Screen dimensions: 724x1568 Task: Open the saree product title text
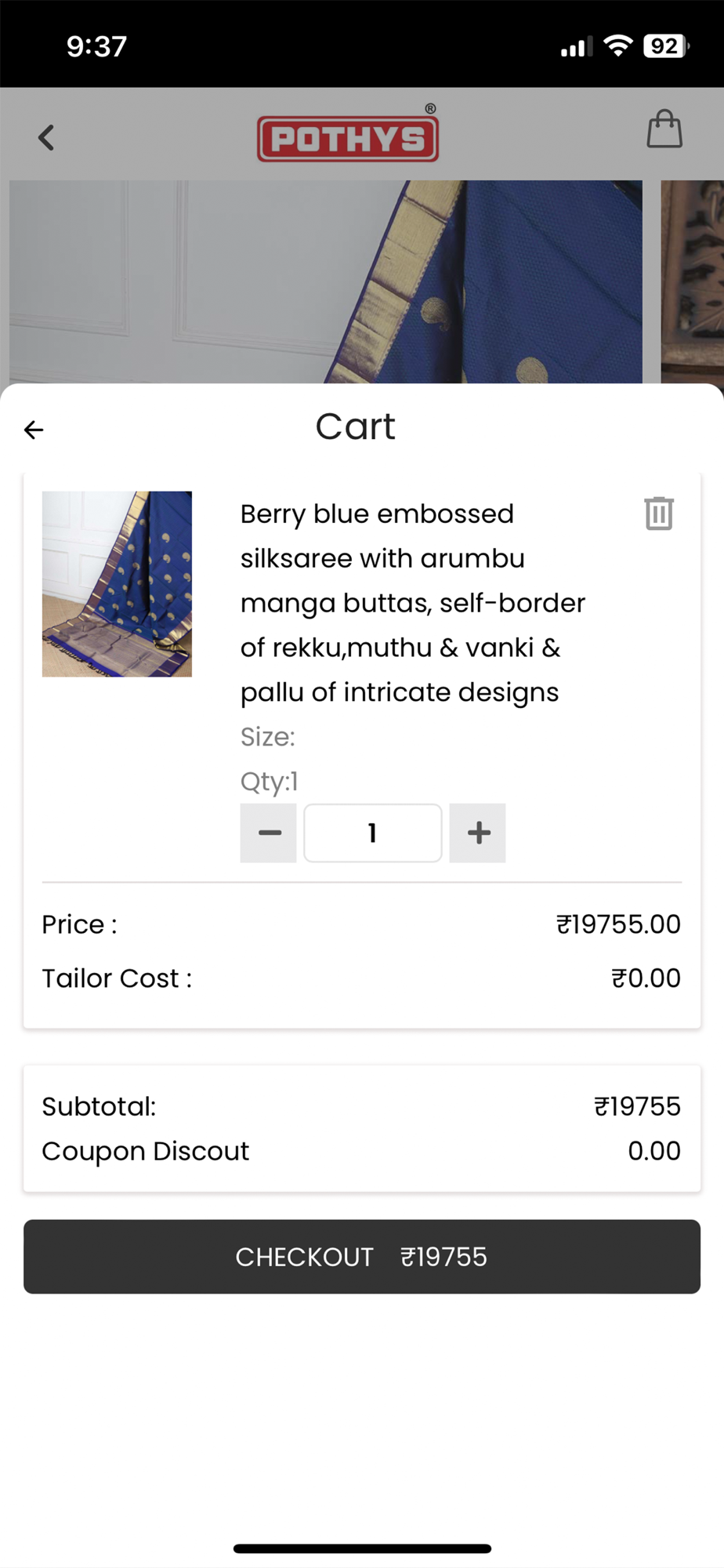coord(413,603)
